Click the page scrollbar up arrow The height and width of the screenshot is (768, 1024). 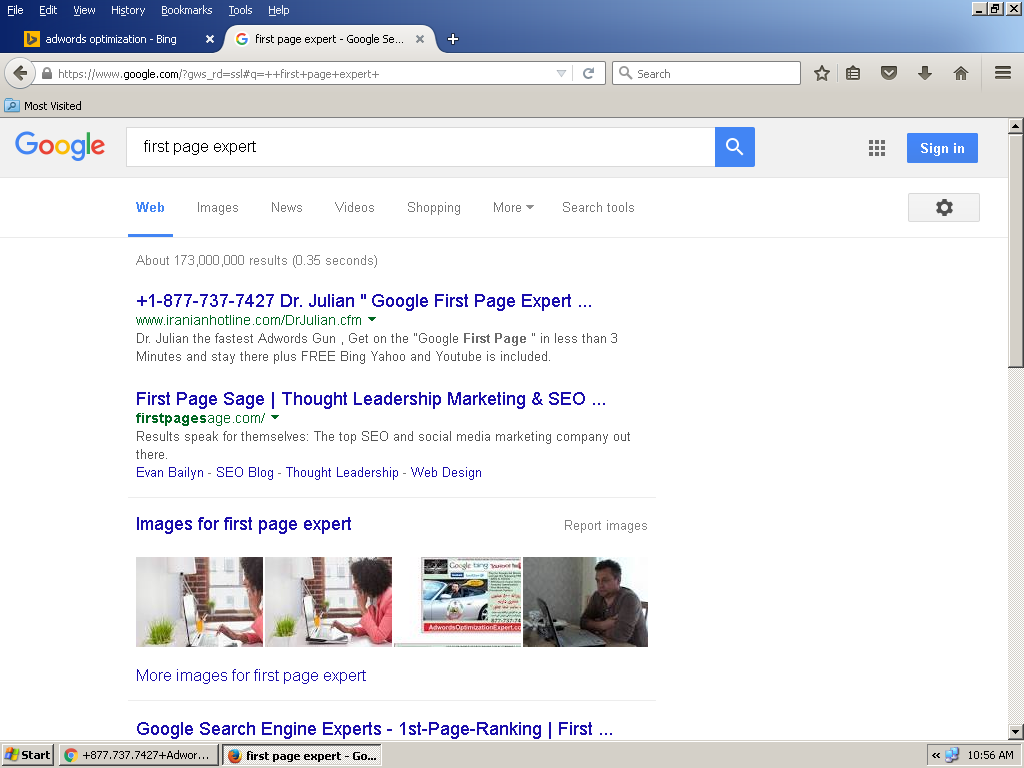coord(1016,126)
